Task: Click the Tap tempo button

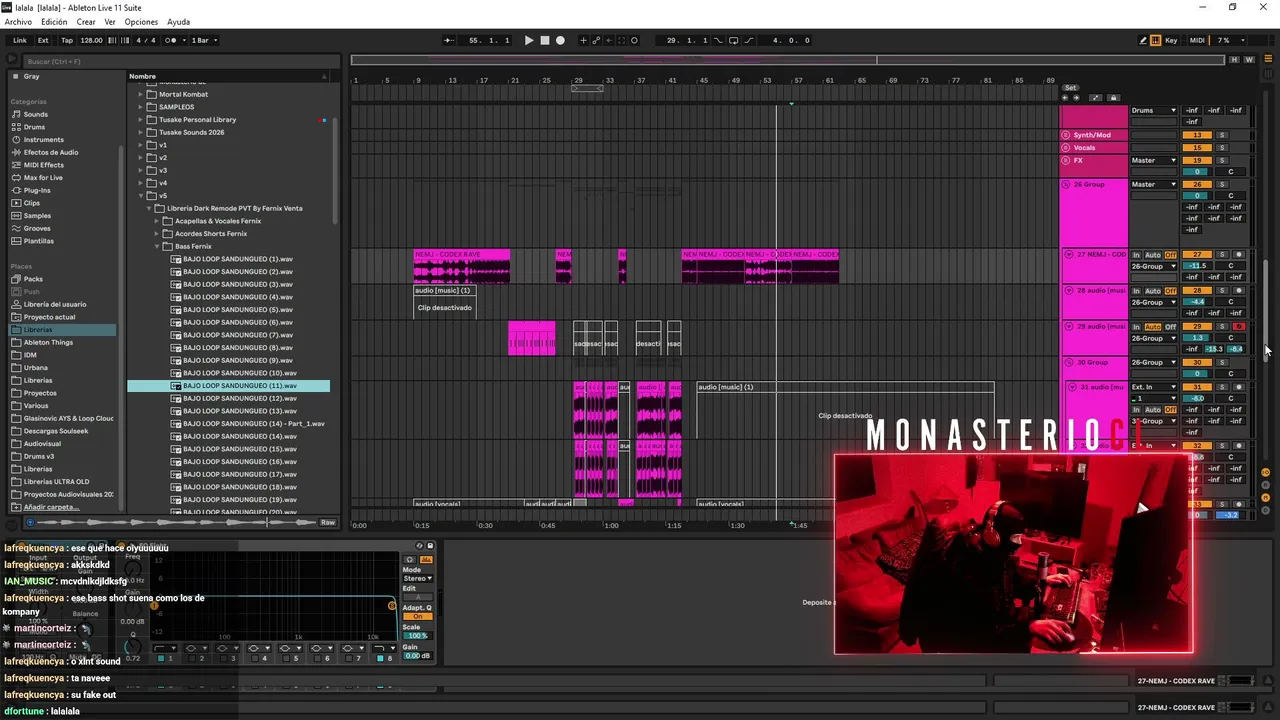Action: pos(67,41)
